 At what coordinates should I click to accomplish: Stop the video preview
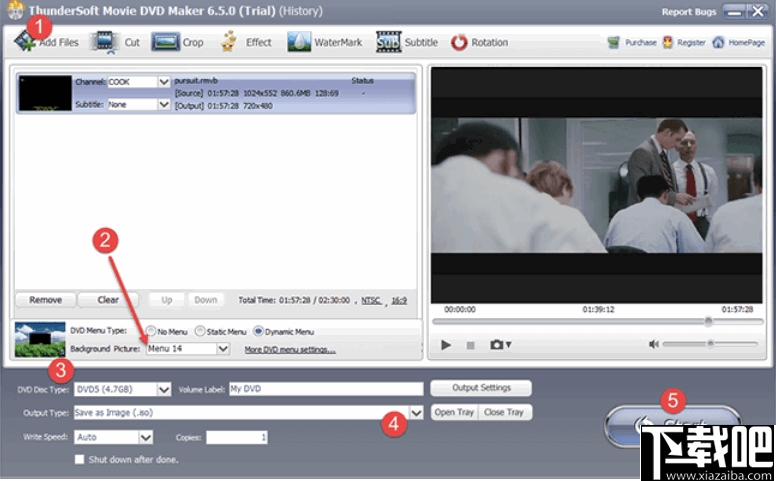click(470, 345)
